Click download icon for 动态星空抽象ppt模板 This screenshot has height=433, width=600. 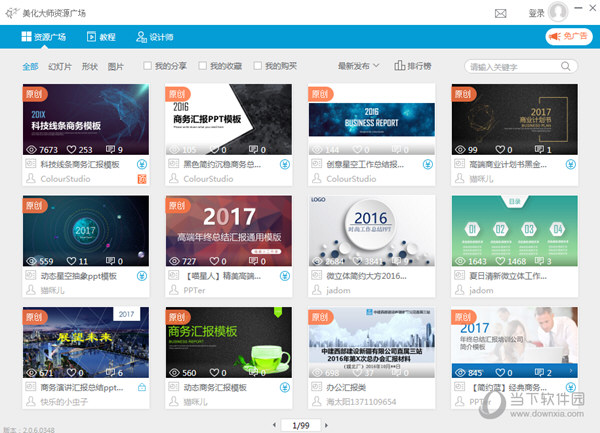(142, 276)
